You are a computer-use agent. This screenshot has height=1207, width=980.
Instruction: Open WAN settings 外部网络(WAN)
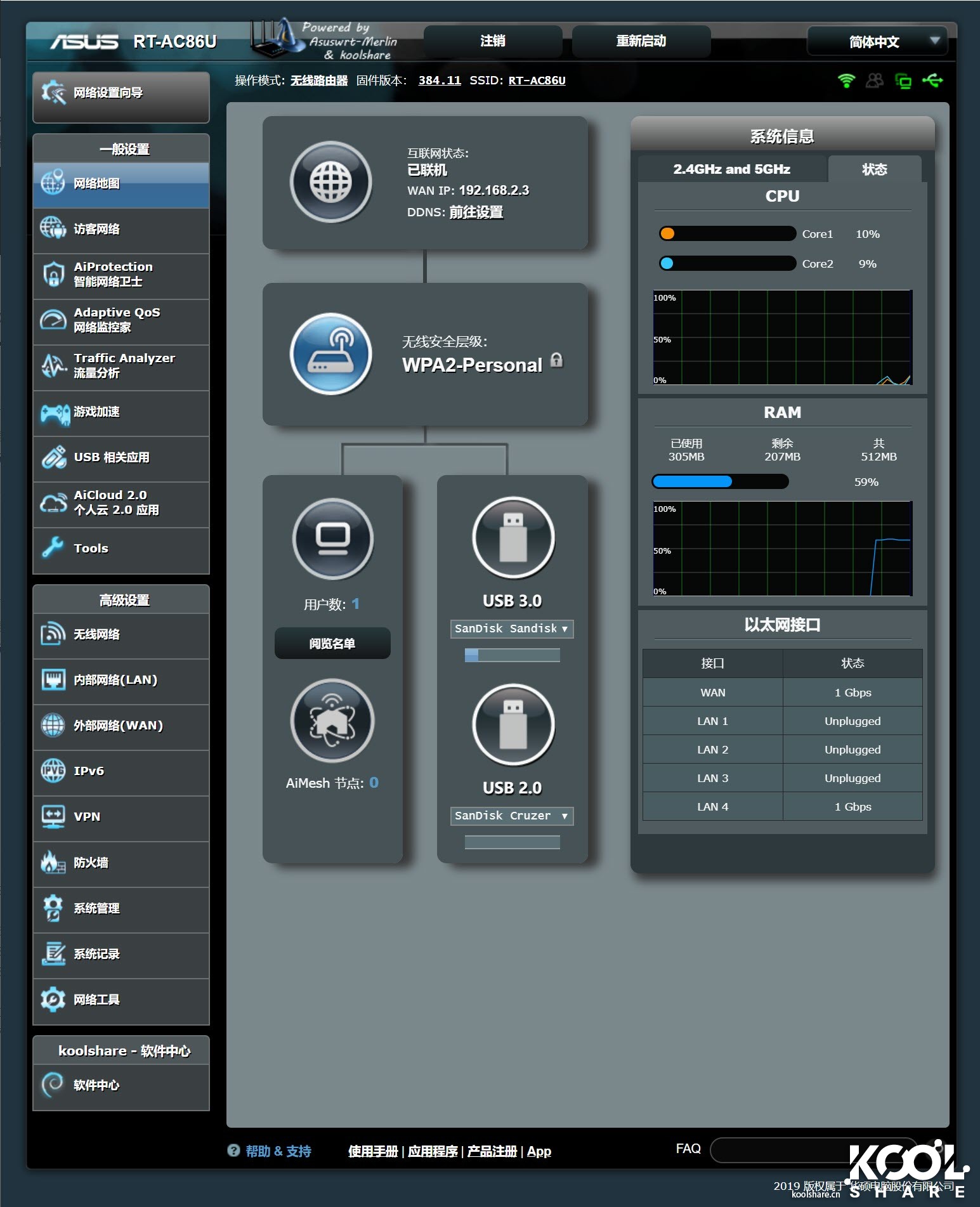121,726
